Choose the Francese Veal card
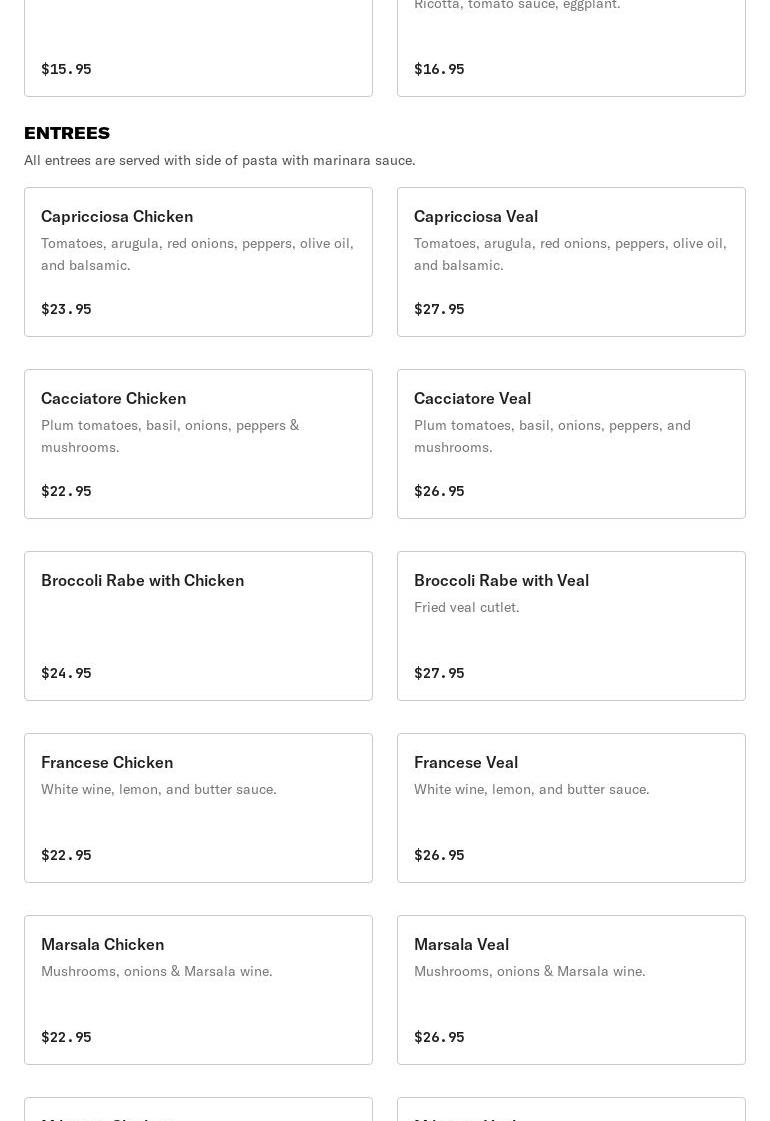770x1121 pixels. pyautogui.click(x=571, y=808)
